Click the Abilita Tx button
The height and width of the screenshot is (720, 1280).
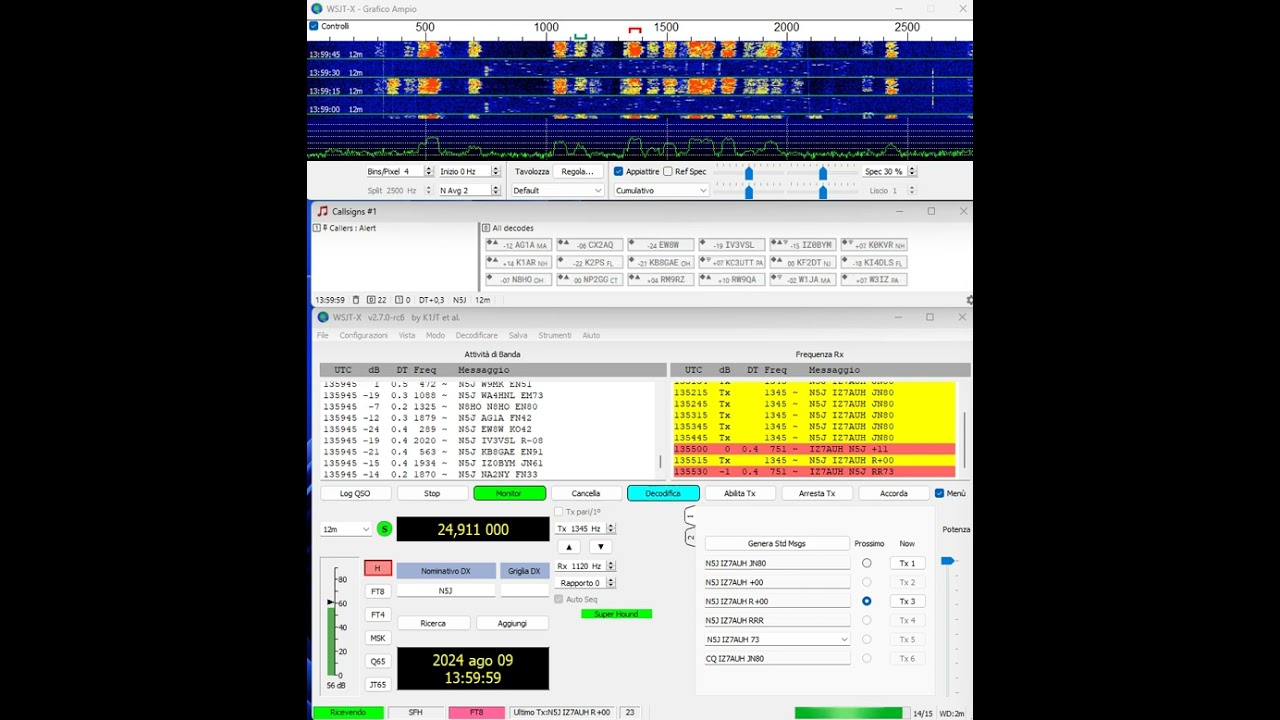coord(740,493)
